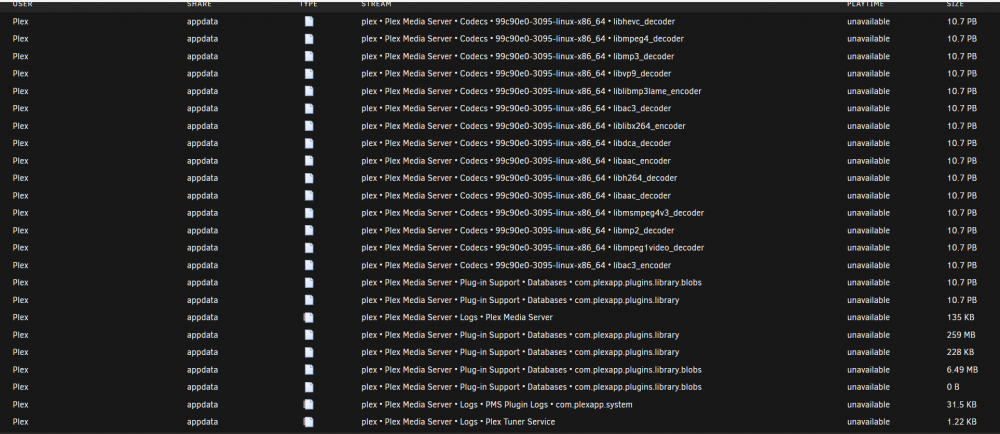The image size is (1000, 434).
Task: Click the type icon next to libaac_encoder
Action: tap(309, 161)
